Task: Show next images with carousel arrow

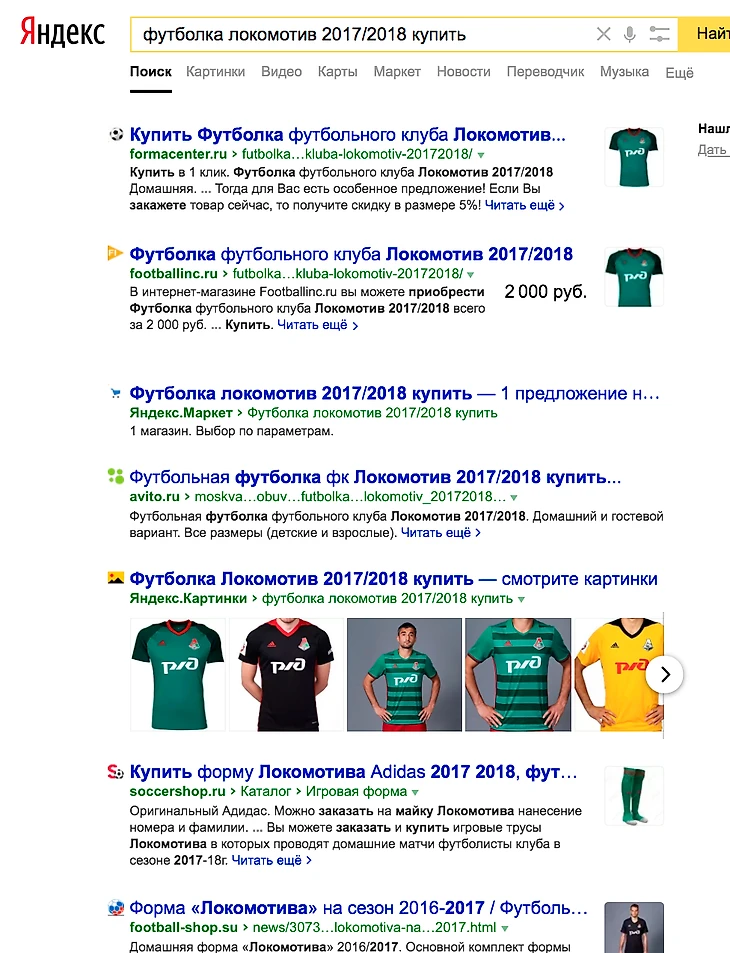Action: pos(664,674)
